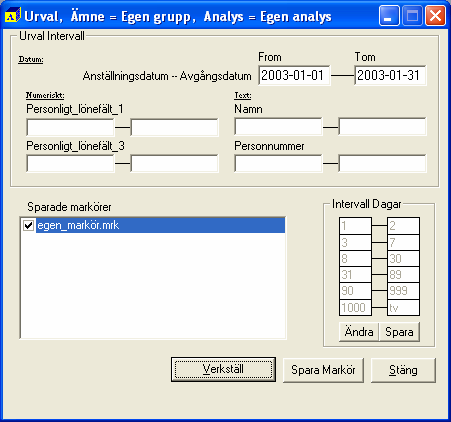Click second Personligt_lönefält_1 input box
This screenshot has width=451, height=422.
coord(175,127)
